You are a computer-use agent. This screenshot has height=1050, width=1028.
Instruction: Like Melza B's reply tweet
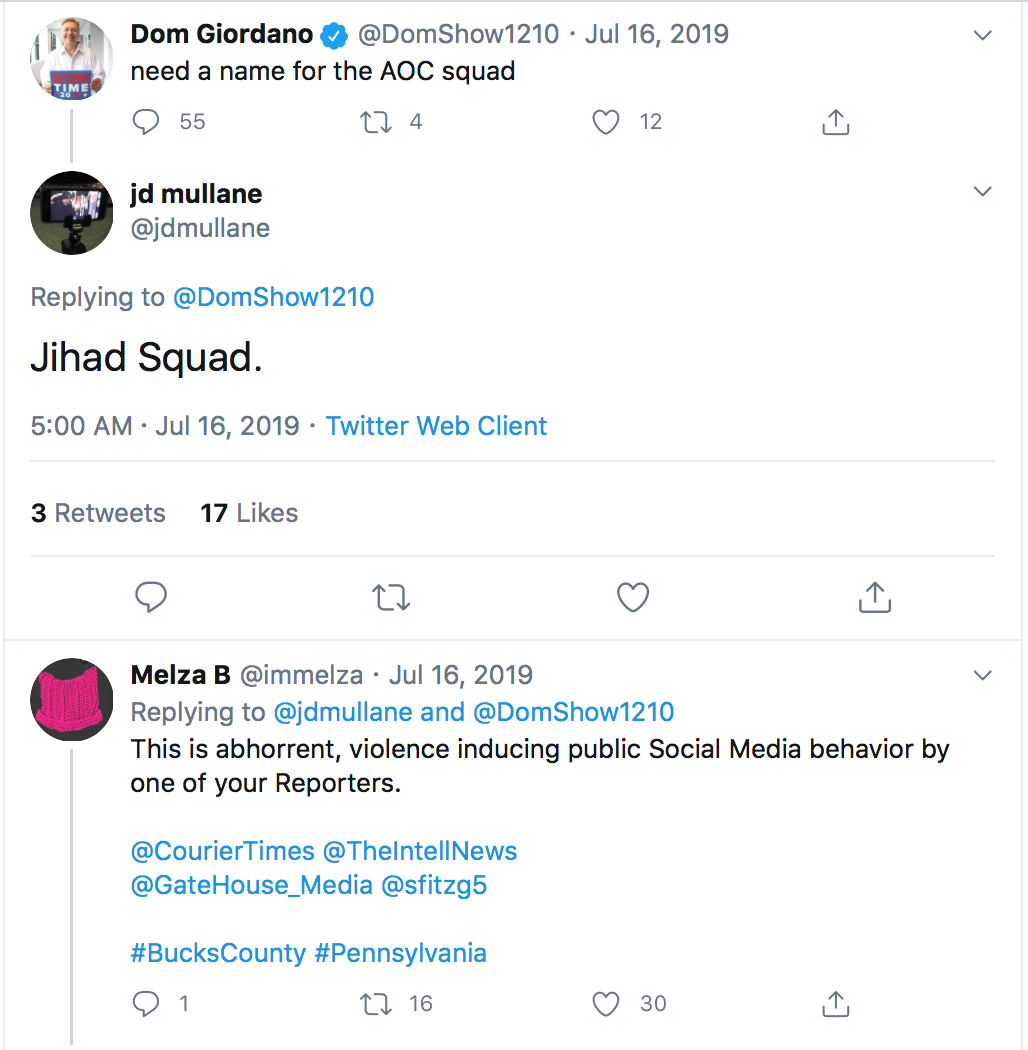click(x=606, y=1003)
